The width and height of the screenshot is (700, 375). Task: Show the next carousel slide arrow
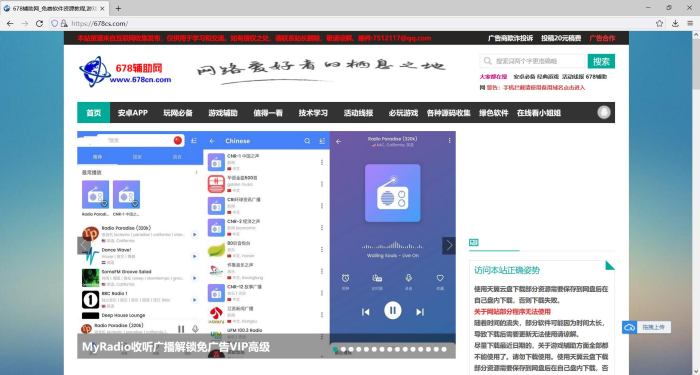(x=449, y=246)
